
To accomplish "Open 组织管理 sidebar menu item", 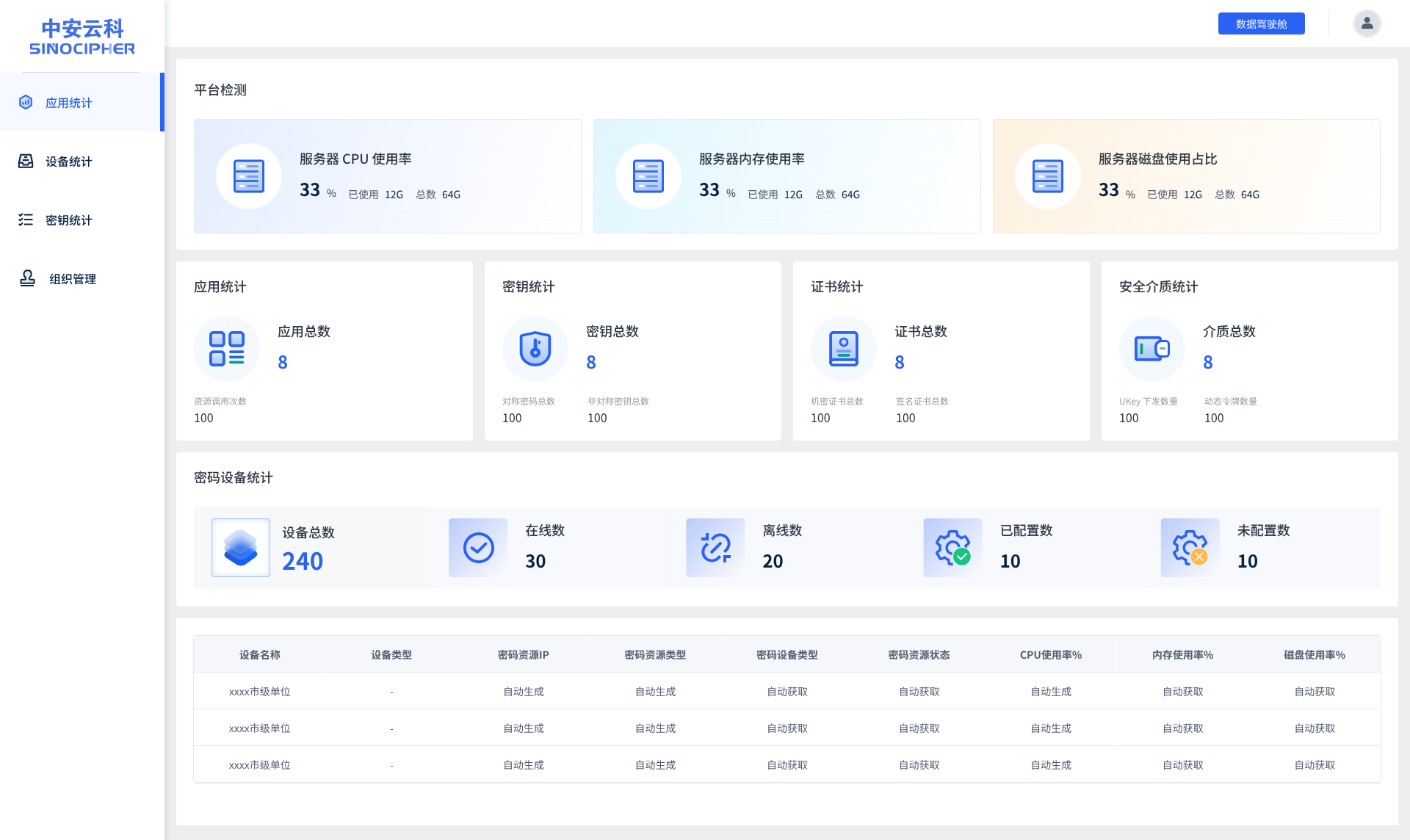I will tap(72, 279).
